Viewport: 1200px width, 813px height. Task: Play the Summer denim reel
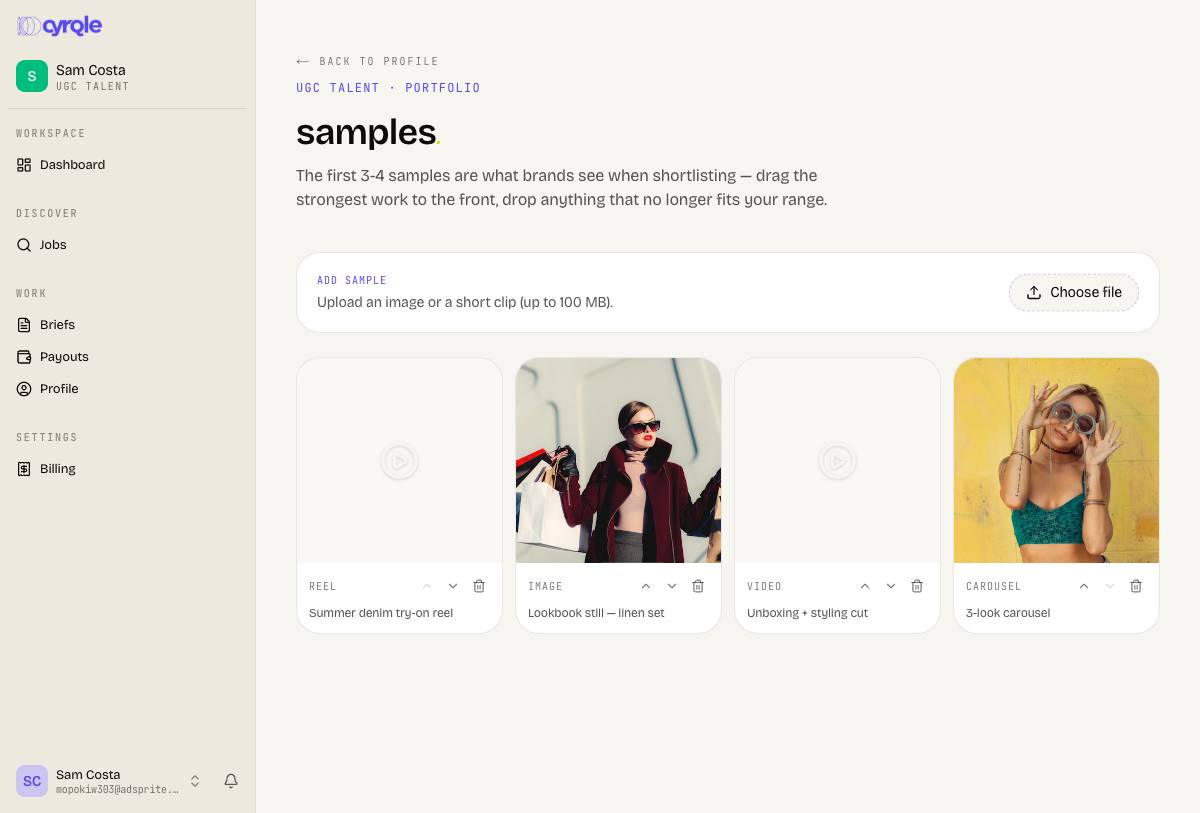399,461
